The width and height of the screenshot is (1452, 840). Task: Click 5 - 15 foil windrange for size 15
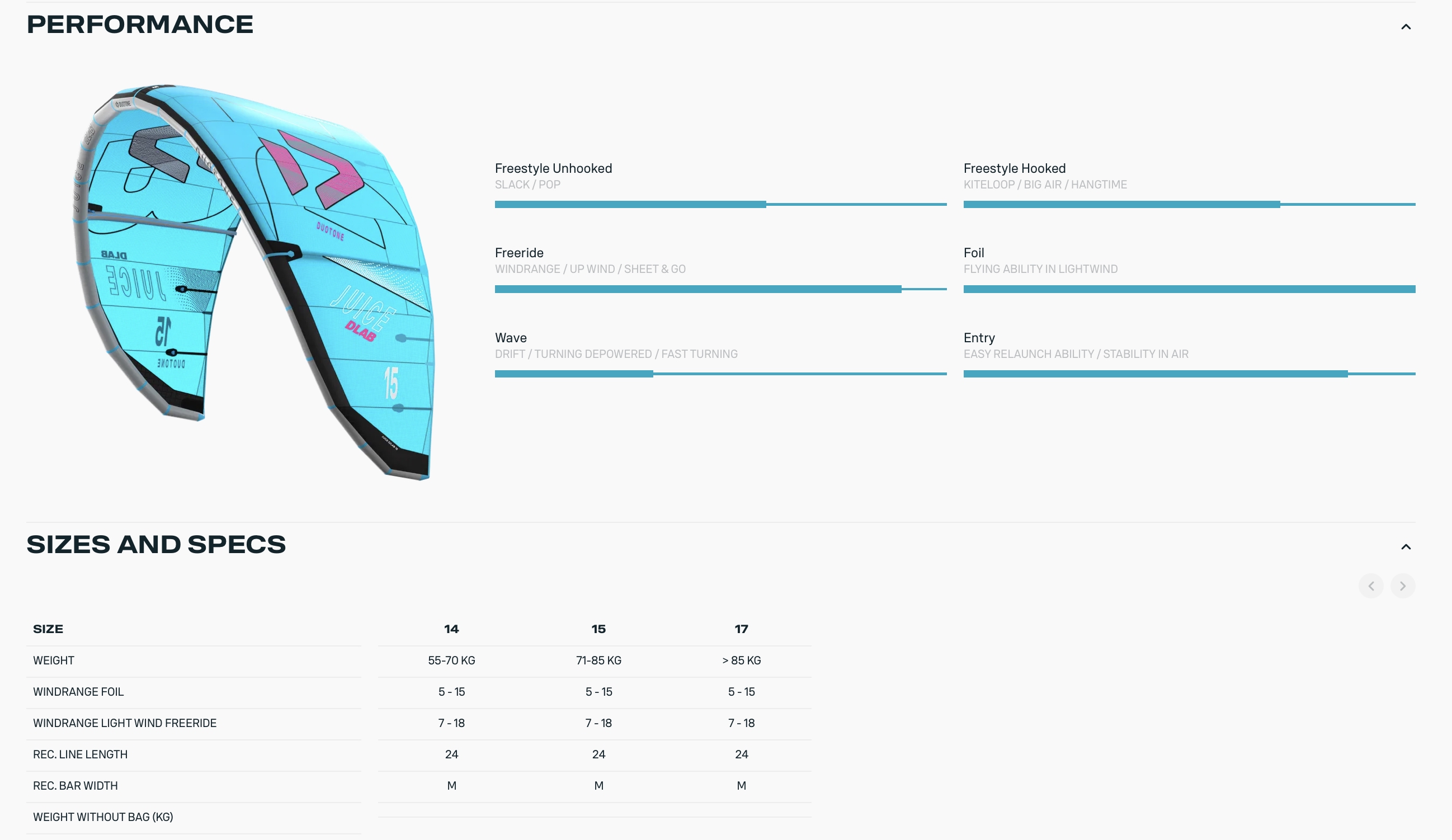pos(598,691)
